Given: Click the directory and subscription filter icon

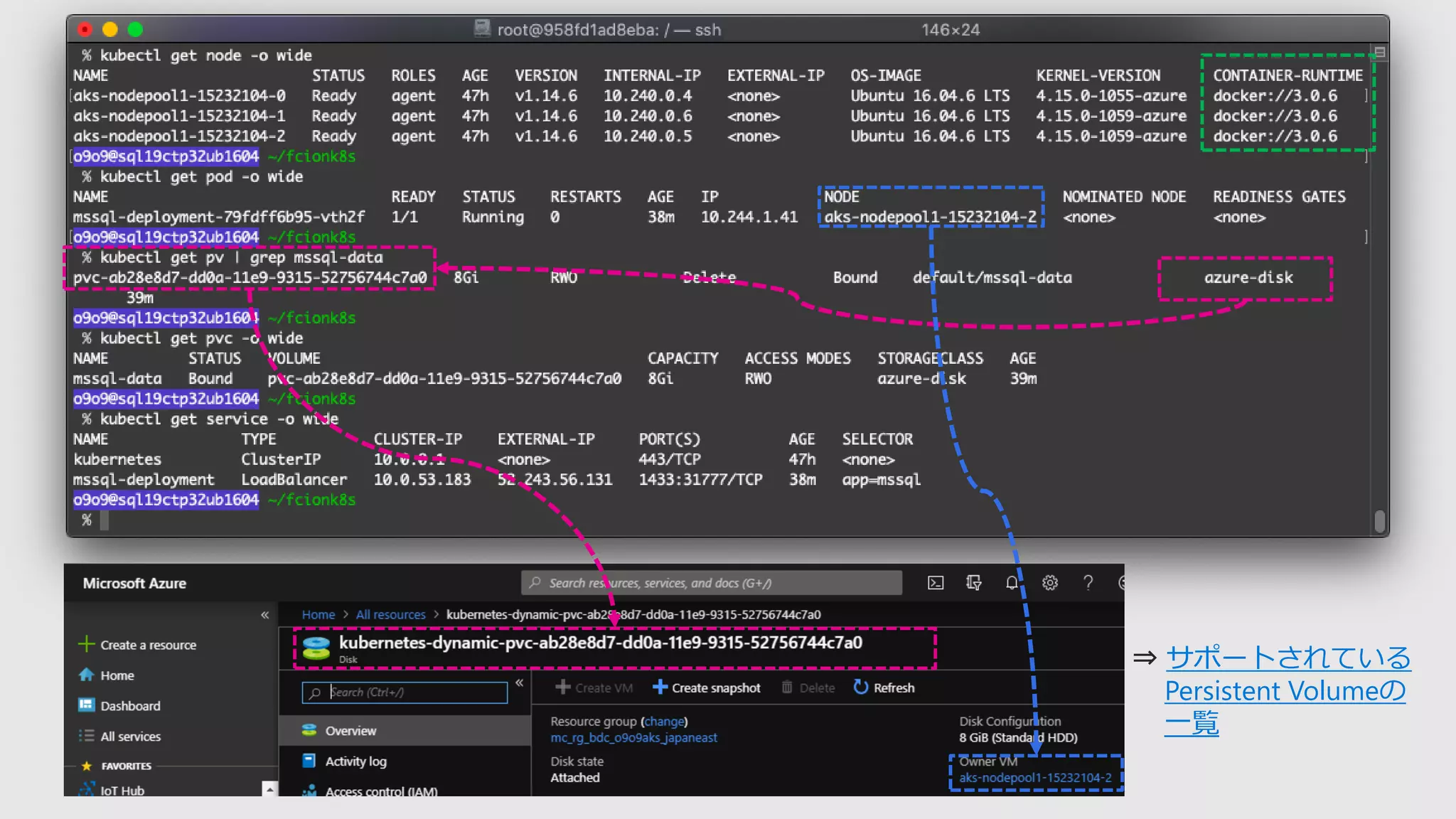Looking at the screenshot, I should (974, 583).
